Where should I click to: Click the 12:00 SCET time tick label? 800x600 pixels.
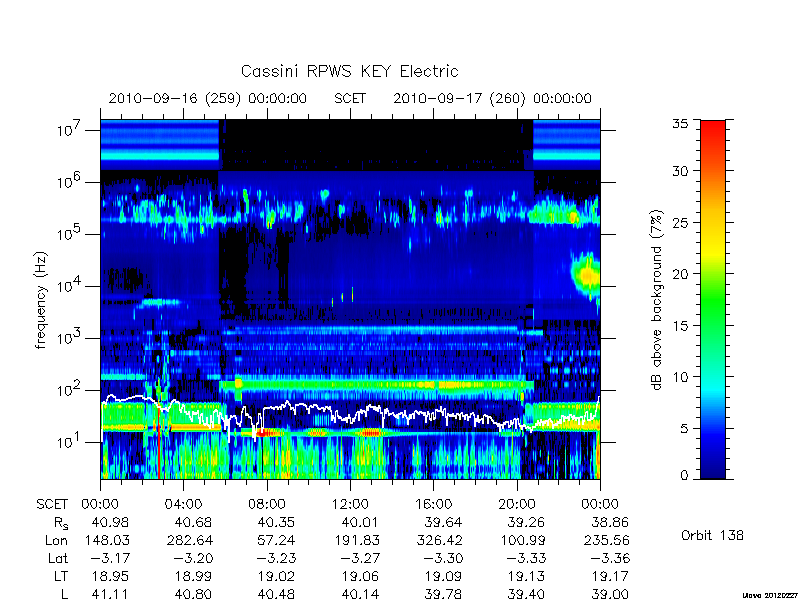[x=350, y=505]
